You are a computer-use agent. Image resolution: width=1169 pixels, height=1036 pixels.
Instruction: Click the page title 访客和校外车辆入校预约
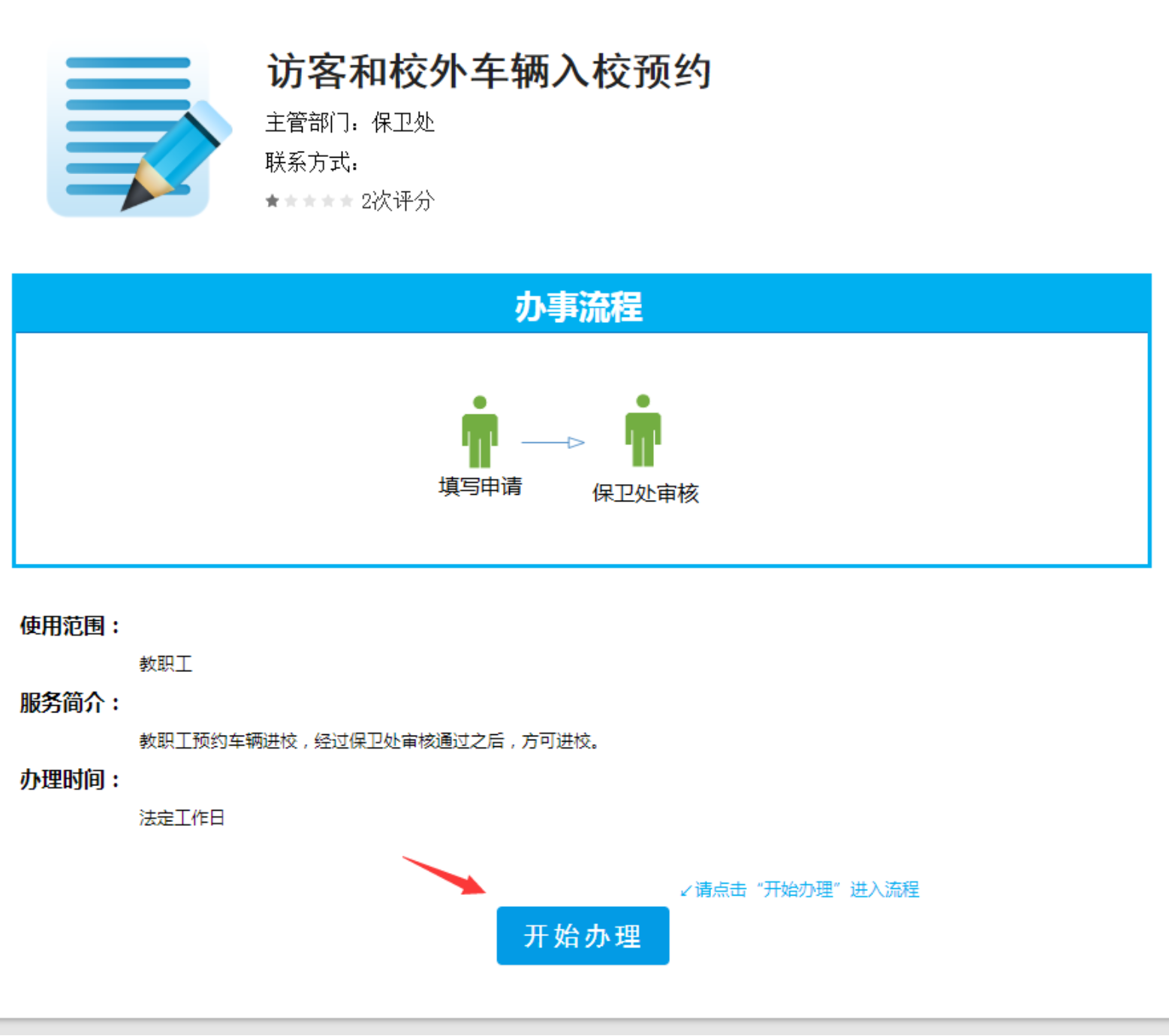489,72
